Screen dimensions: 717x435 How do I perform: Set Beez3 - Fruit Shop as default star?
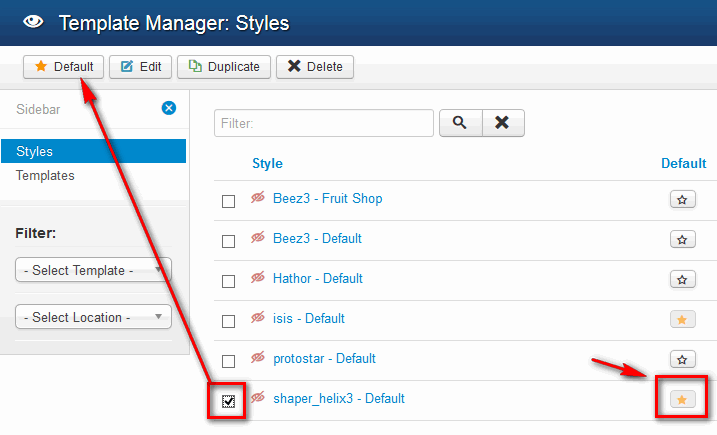pyautogui.click(x=682, y=199)
